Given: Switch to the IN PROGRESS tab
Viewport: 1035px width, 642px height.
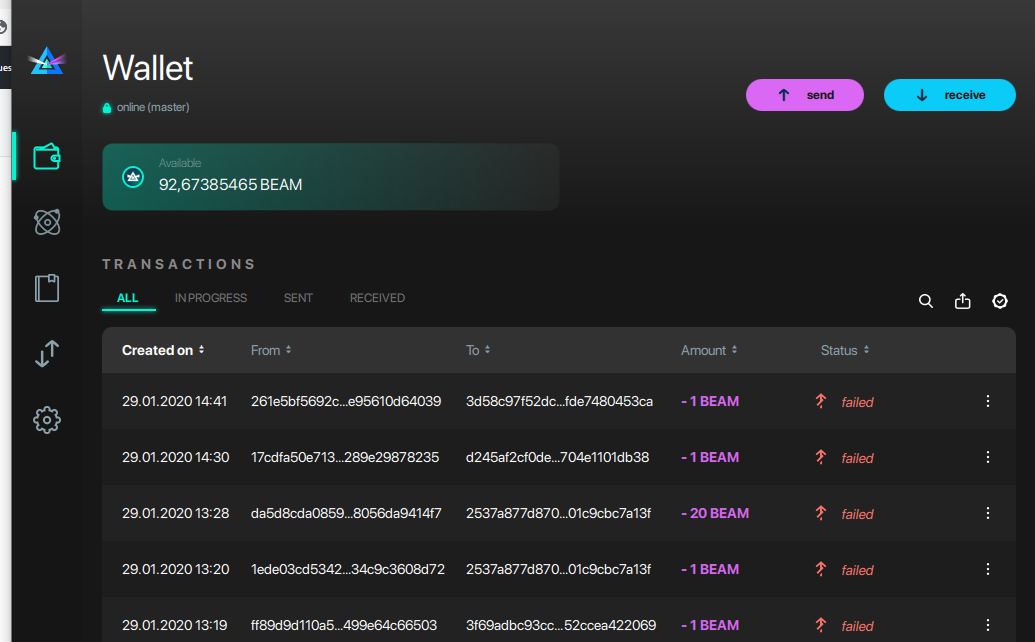Looking at the screenshot, I should tap(210, 297).
